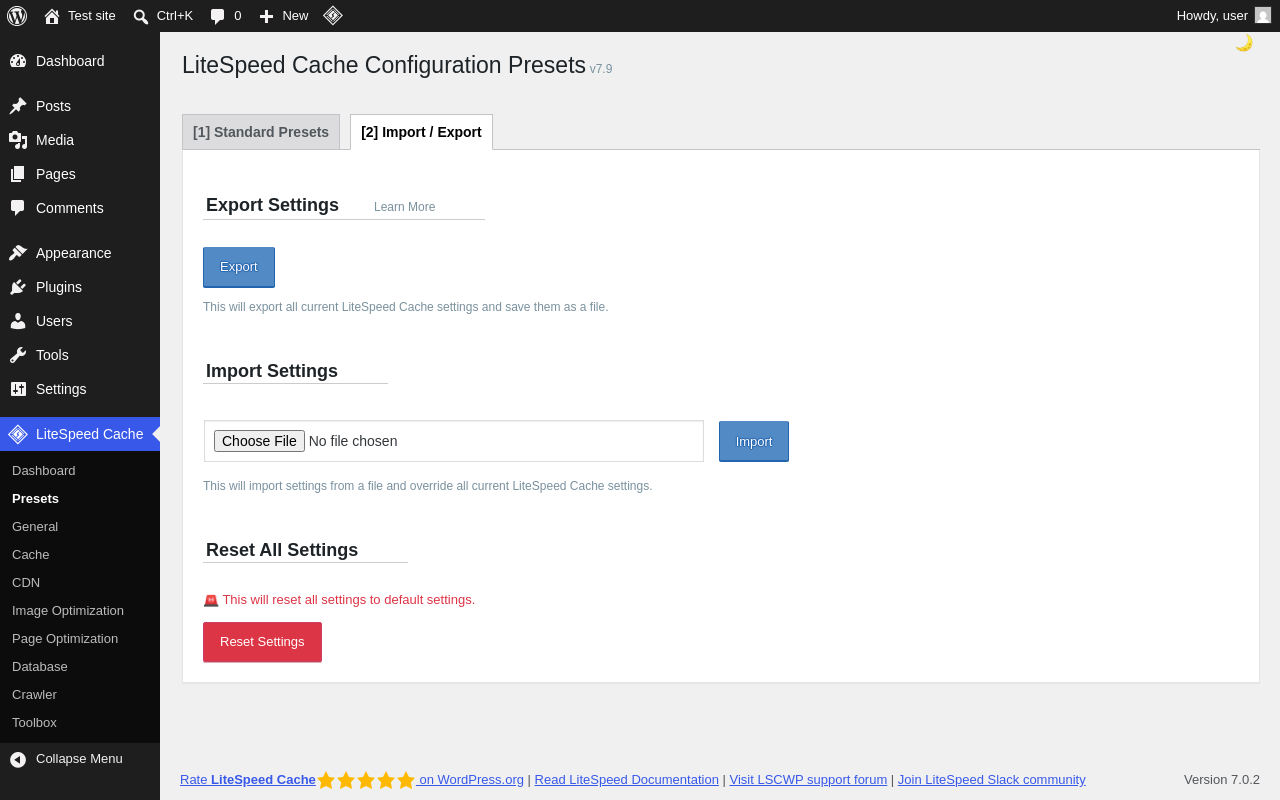The height and width of the screenshot is (800, 1280).
Task: Click the Appearance paintbrush icon
Action: point(18,253)
